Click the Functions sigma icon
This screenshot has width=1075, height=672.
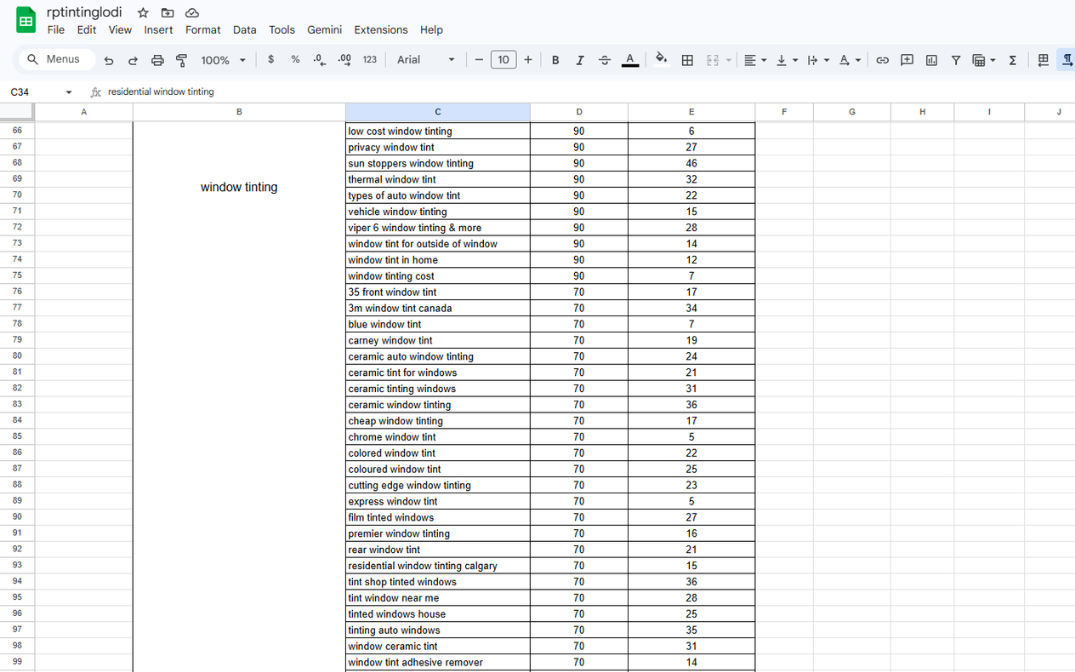coord(1012,60)
